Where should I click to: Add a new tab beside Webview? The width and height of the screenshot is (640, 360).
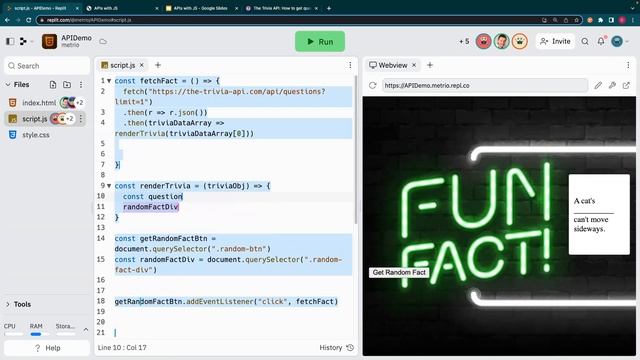[430, 65]
